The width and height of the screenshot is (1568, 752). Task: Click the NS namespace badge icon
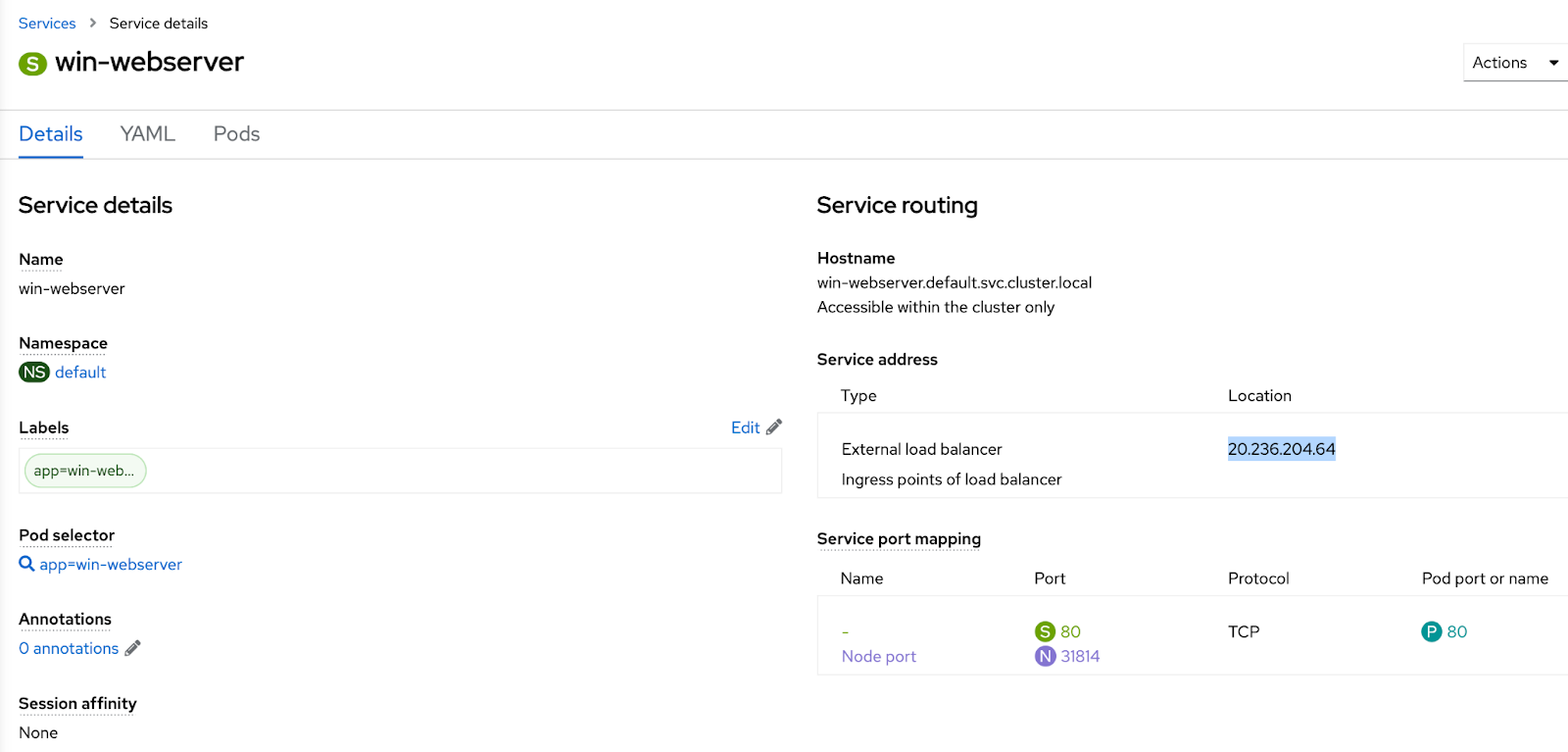click(x=33, y=372)
